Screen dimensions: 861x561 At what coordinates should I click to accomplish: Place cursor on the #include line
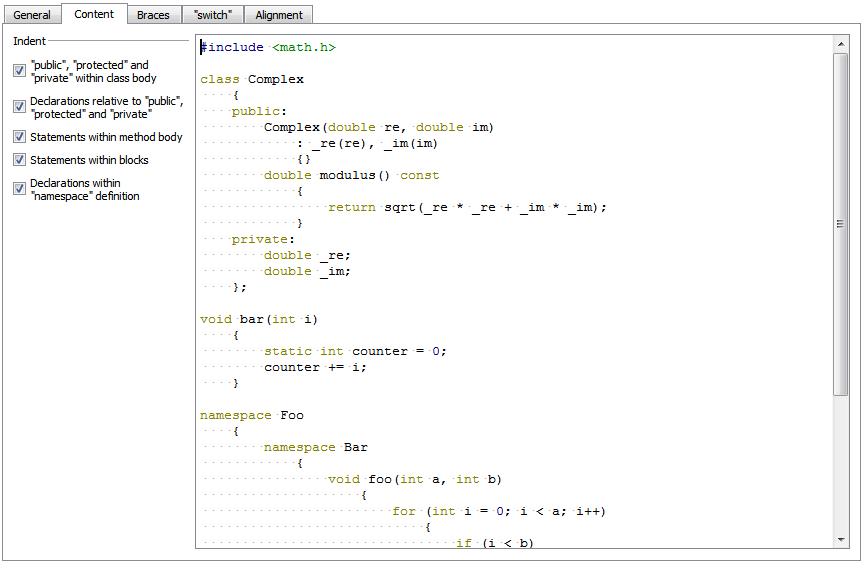pos(268,48)
